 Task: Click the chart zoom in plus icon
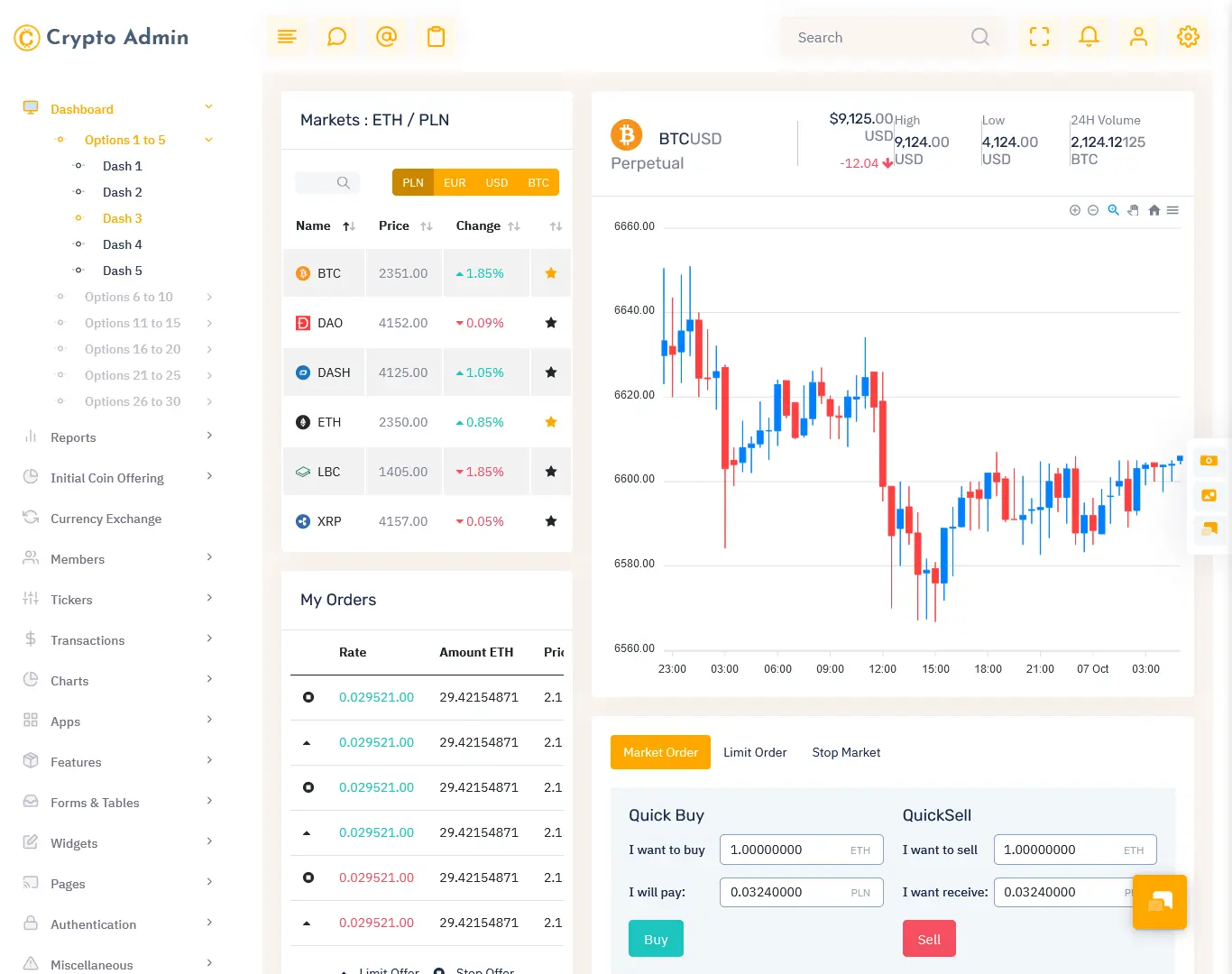pos(1075,210)
